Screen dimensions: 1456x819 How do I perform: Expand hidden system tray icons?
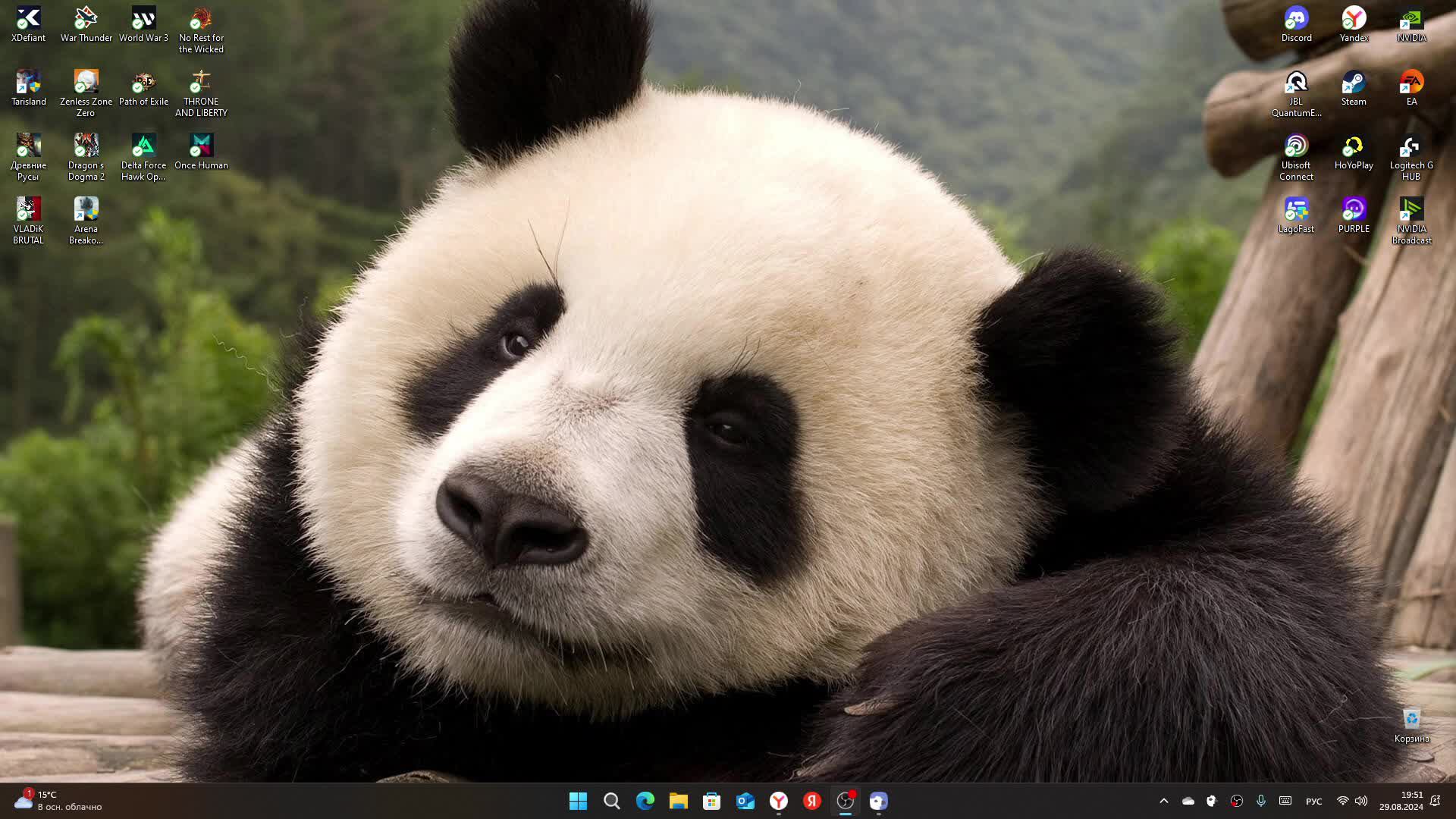click(x=1164, y=801)
